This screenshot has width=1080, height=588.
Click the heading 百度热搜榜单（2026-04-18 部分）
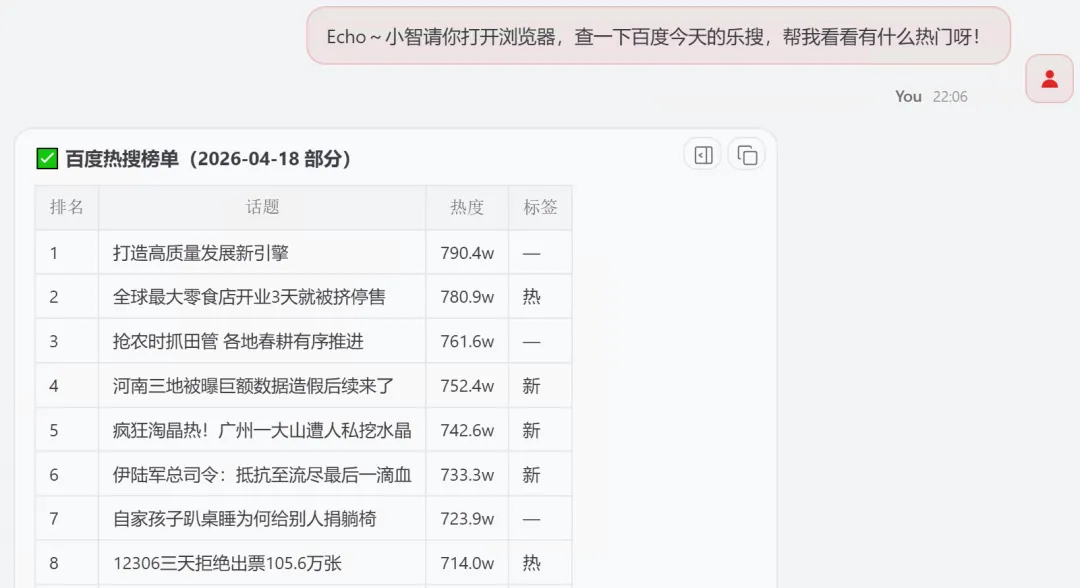[209, 158]
